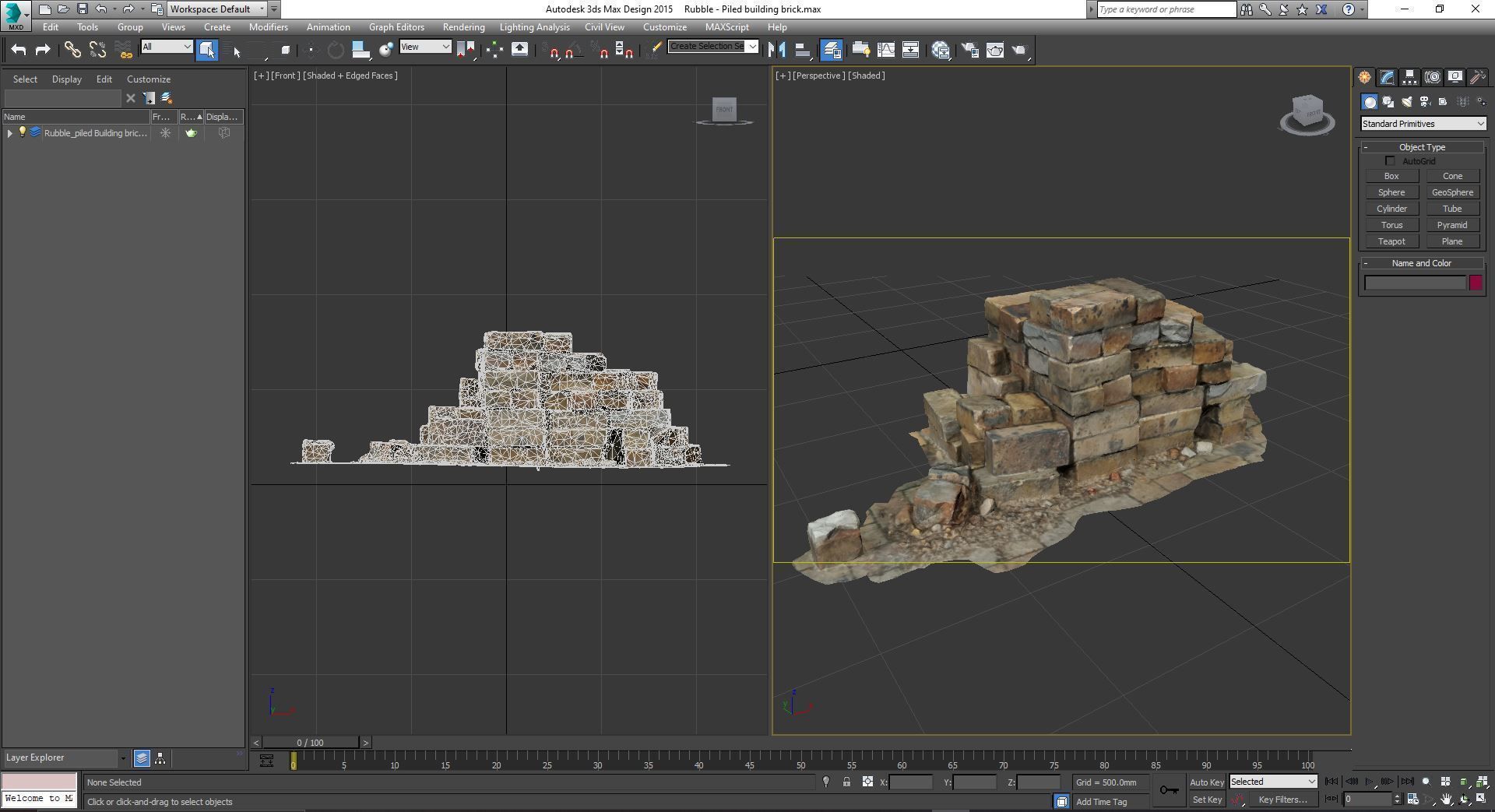Toggle Selection Lock padlock icon
Image resolution: width=1495 pixels, height=812 pixels.
coord(846,782)
